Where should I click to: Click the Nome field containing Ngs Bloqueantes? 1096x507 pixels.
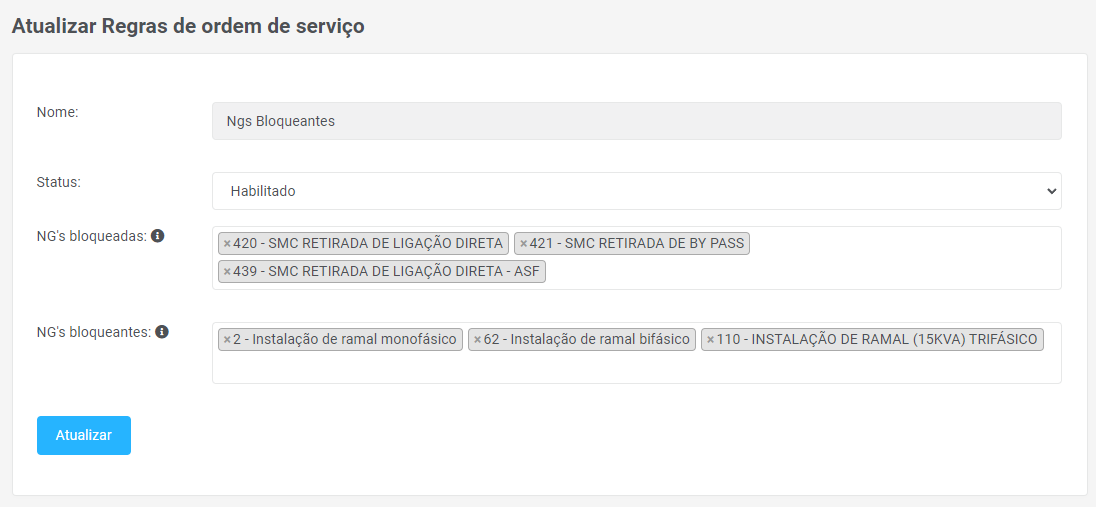coord(636,121)
